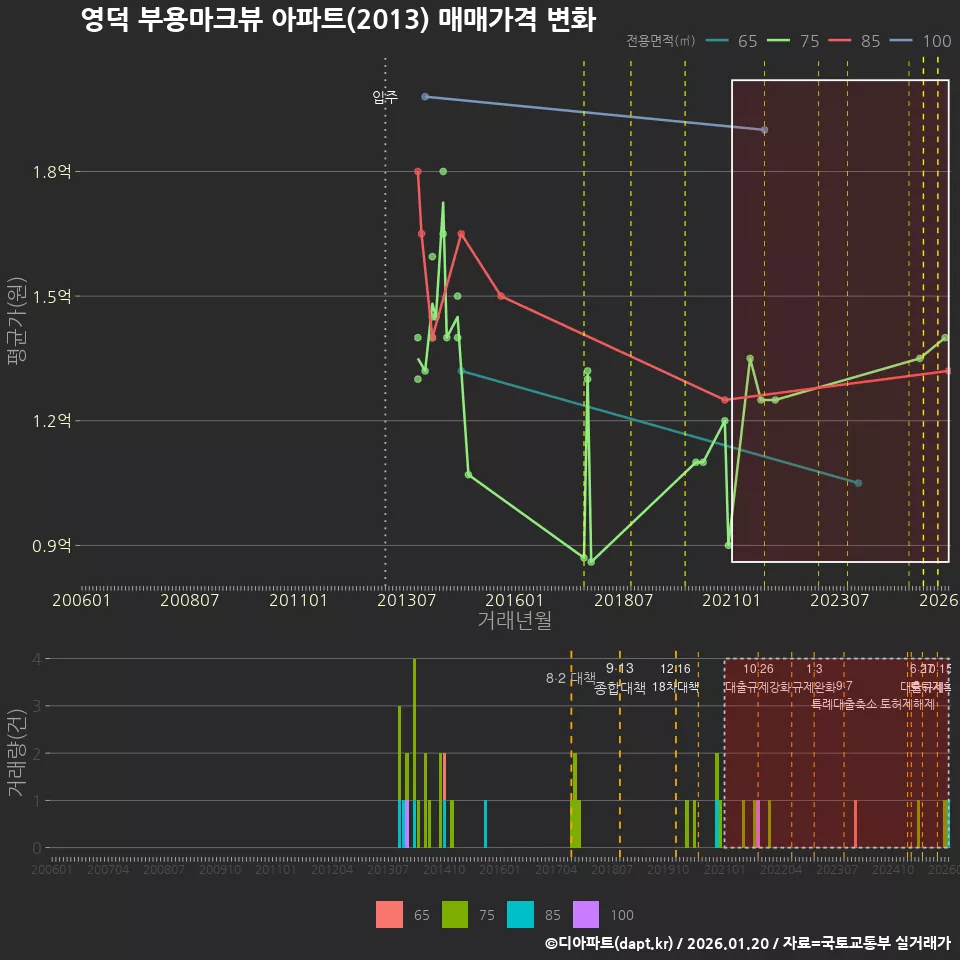This screenshot has height=960, width=960.
Task: Click '200704' on the volume chart x-axis
Action: tap(108, 869)
